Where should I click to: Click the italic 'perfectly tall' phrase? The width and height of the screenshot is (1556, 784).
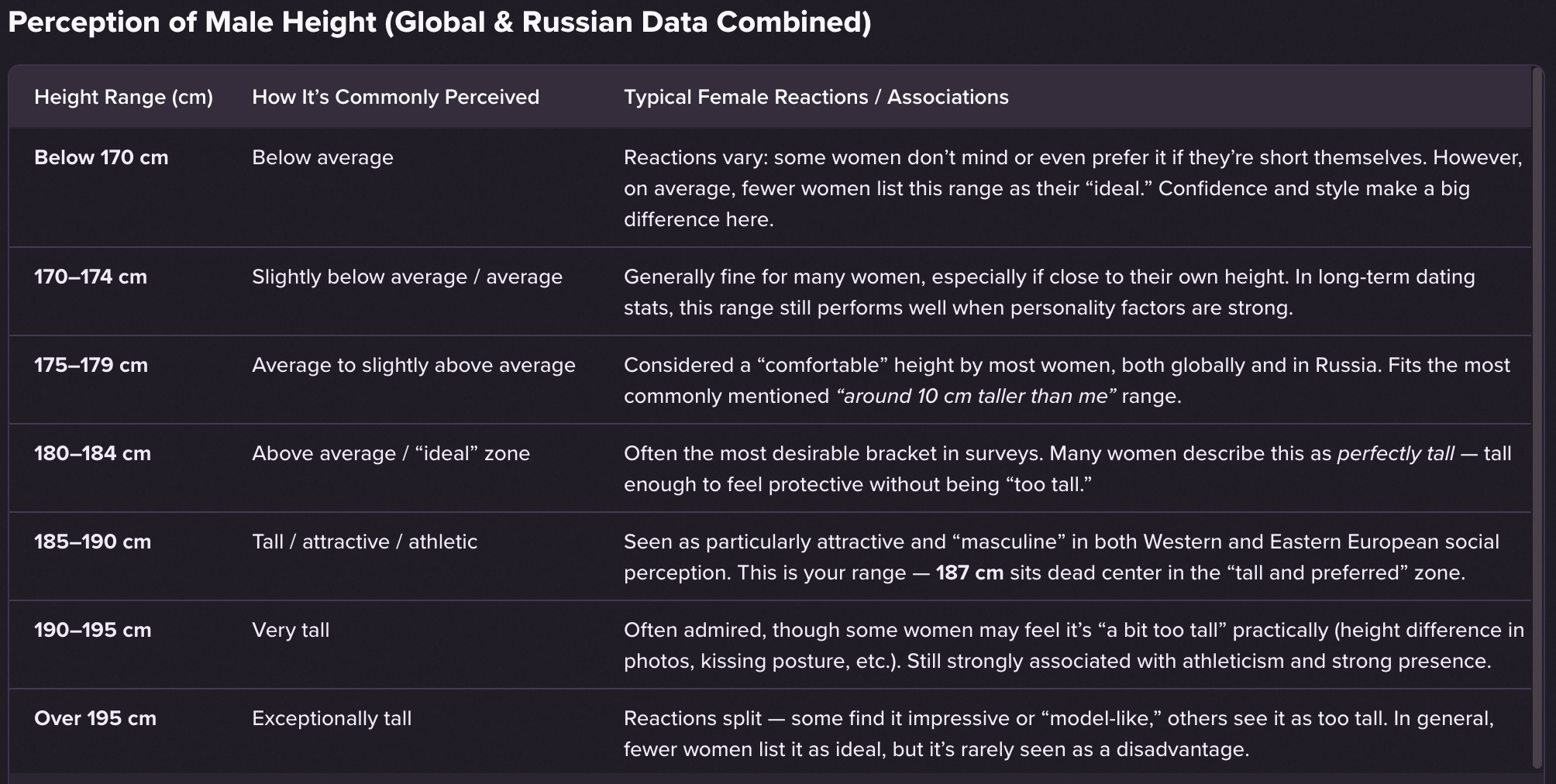click(1395, 454)
